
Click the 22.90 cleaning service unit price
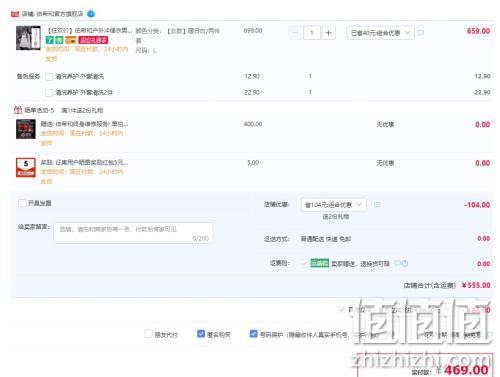coord(252,92)
